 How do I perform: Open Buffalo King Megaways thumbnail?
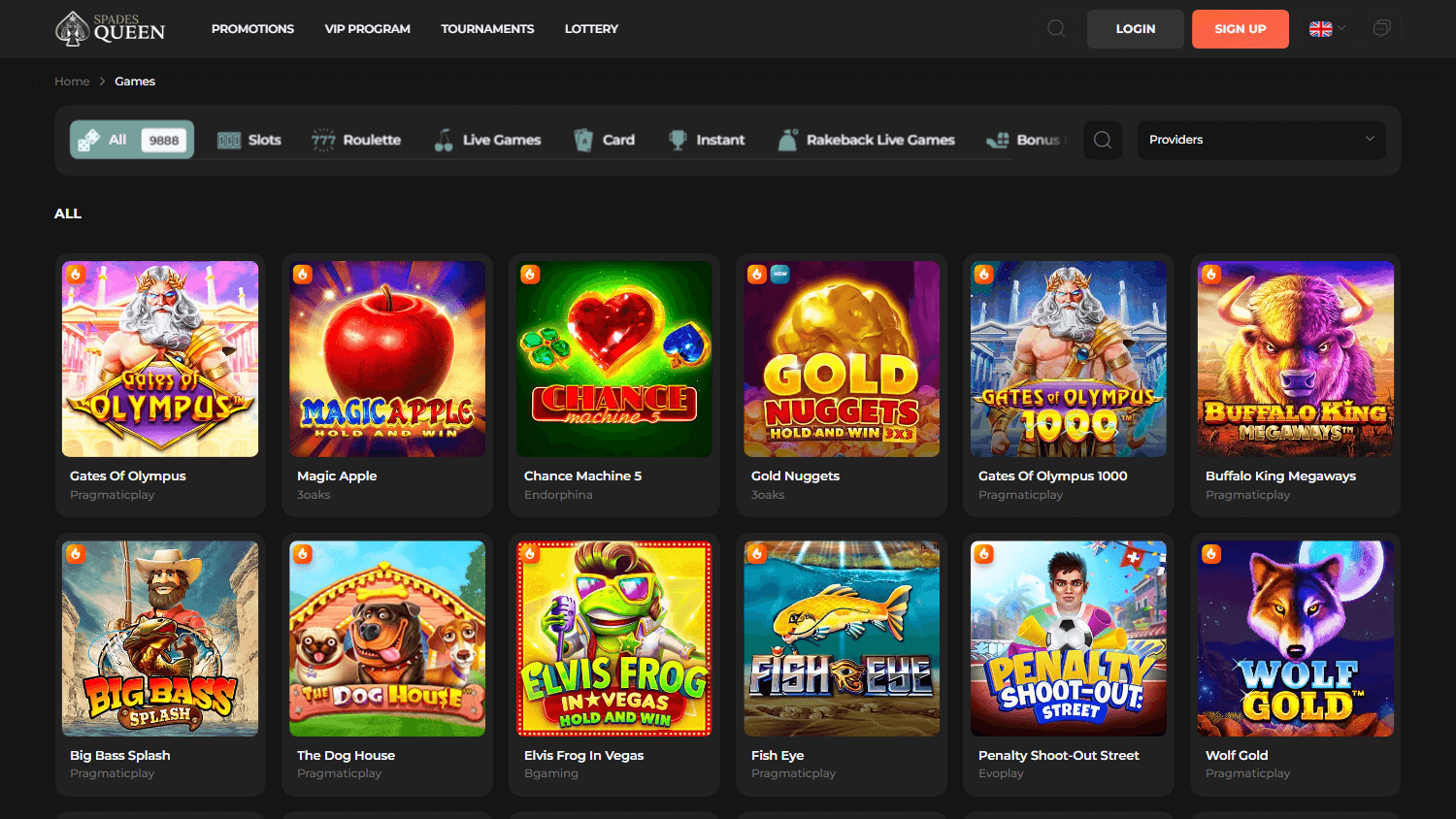click(x=1296, y=359)
